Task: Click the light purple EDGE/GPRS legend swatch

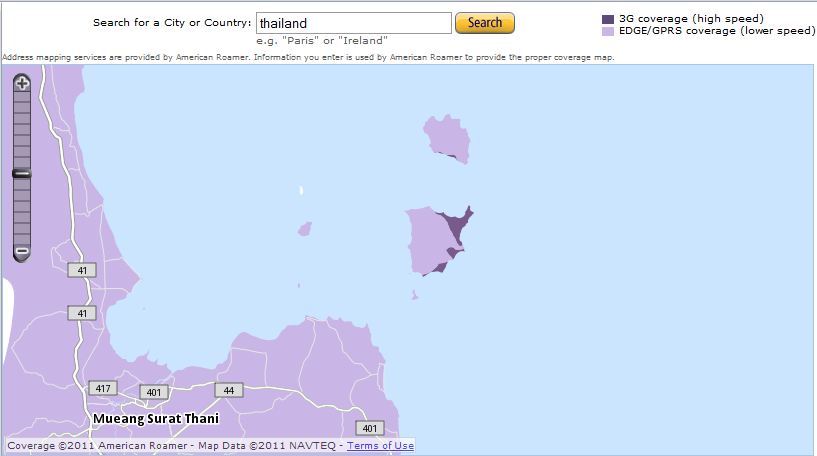Action: (x=608, y=31)
